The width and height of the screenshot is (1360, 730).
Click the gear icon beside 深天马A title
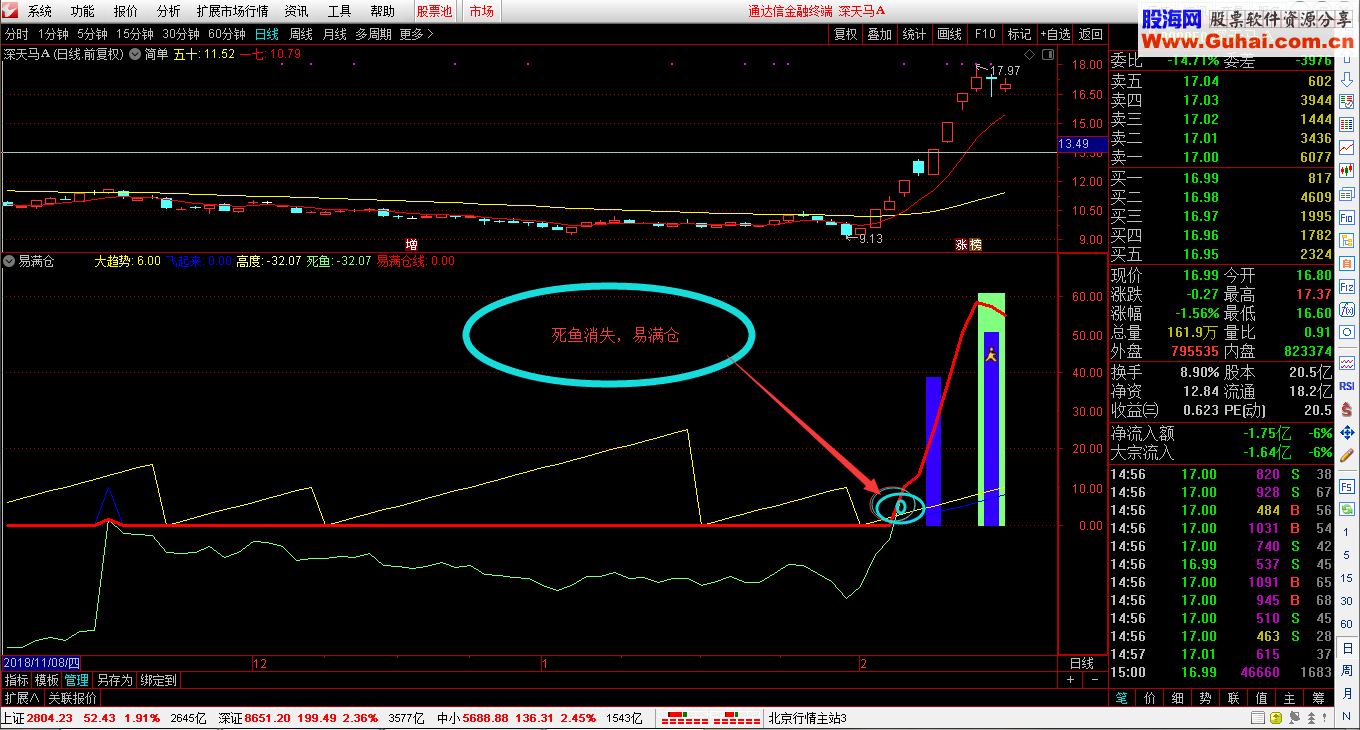(x=135, y=53)
